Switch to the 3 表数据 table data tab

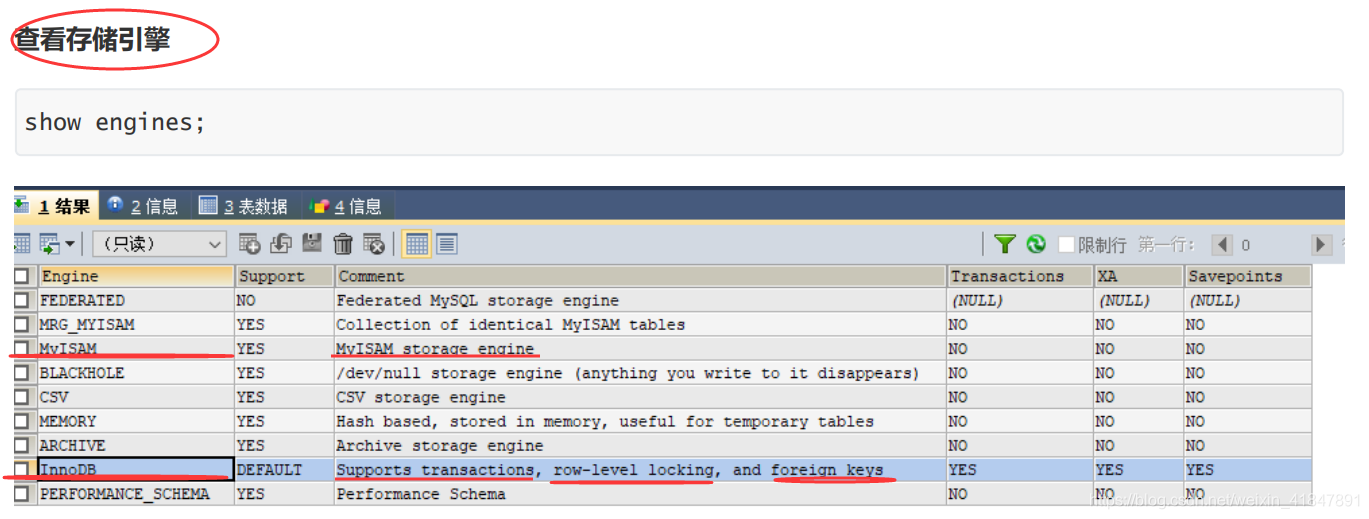243,206
